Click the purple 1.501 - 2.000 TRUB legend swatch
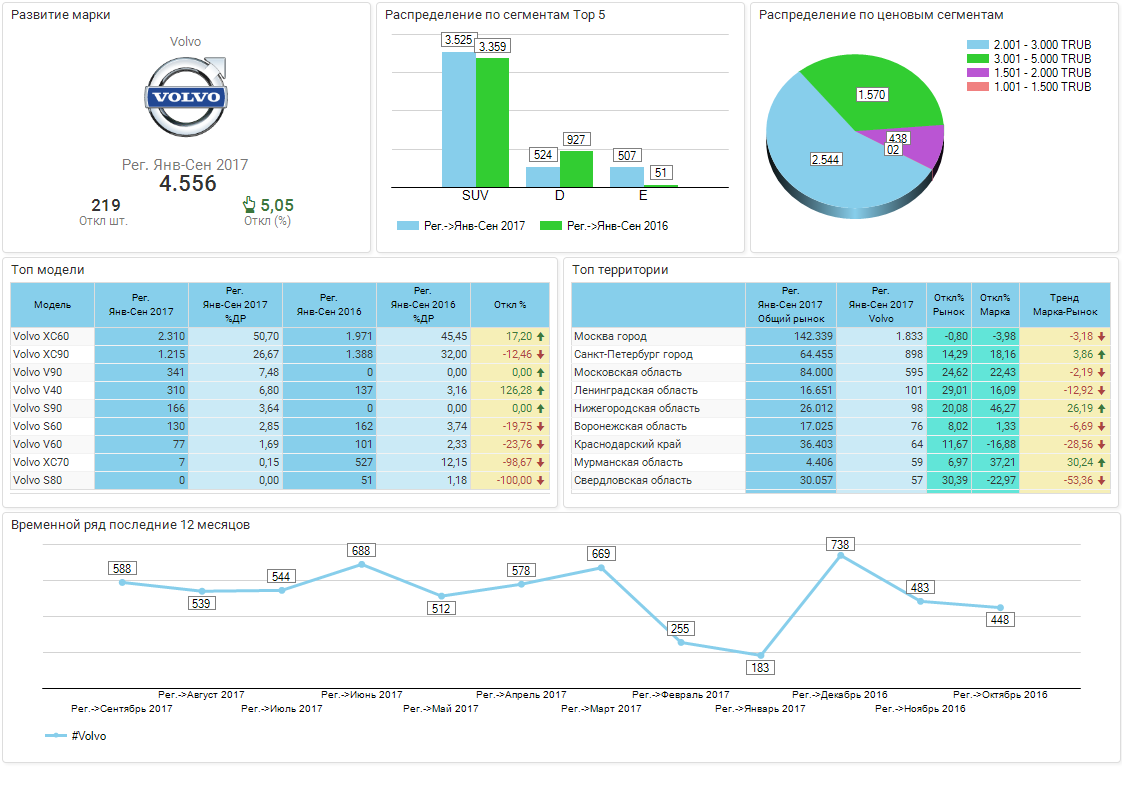 [977, 73]
